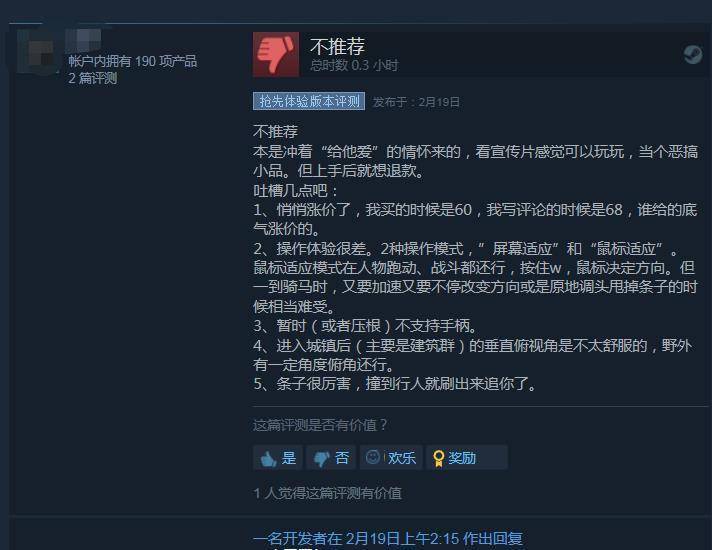Give the review a 奖励 award
This screenshot has height=550, width=712.
467,457
